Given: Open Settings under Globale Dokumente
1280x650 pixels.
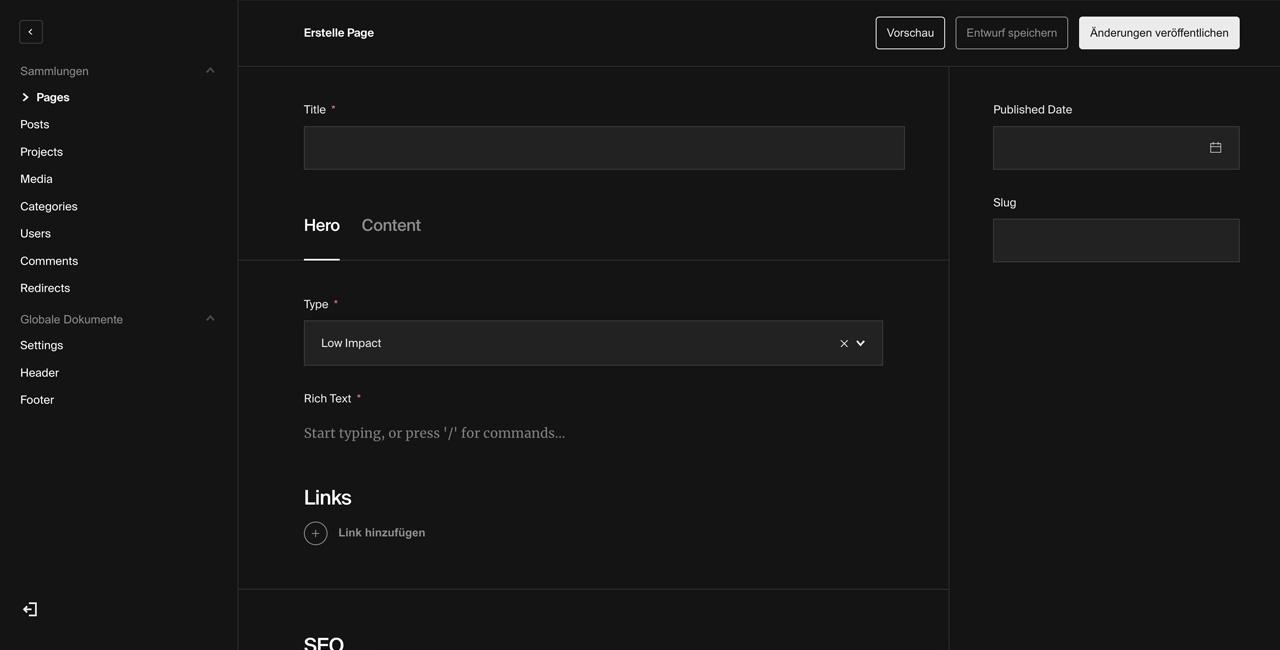Looking at the screenshot, I should 41,345.
